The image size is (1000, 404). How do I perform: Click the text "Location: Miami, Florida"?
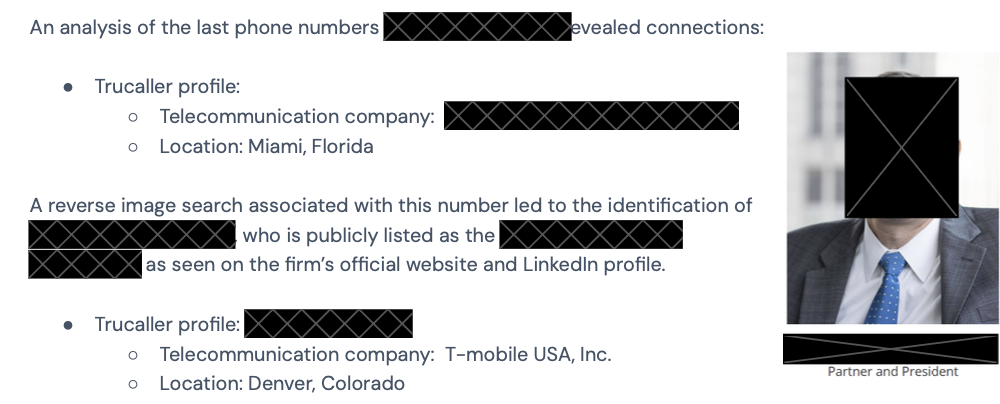click(266, 147)
